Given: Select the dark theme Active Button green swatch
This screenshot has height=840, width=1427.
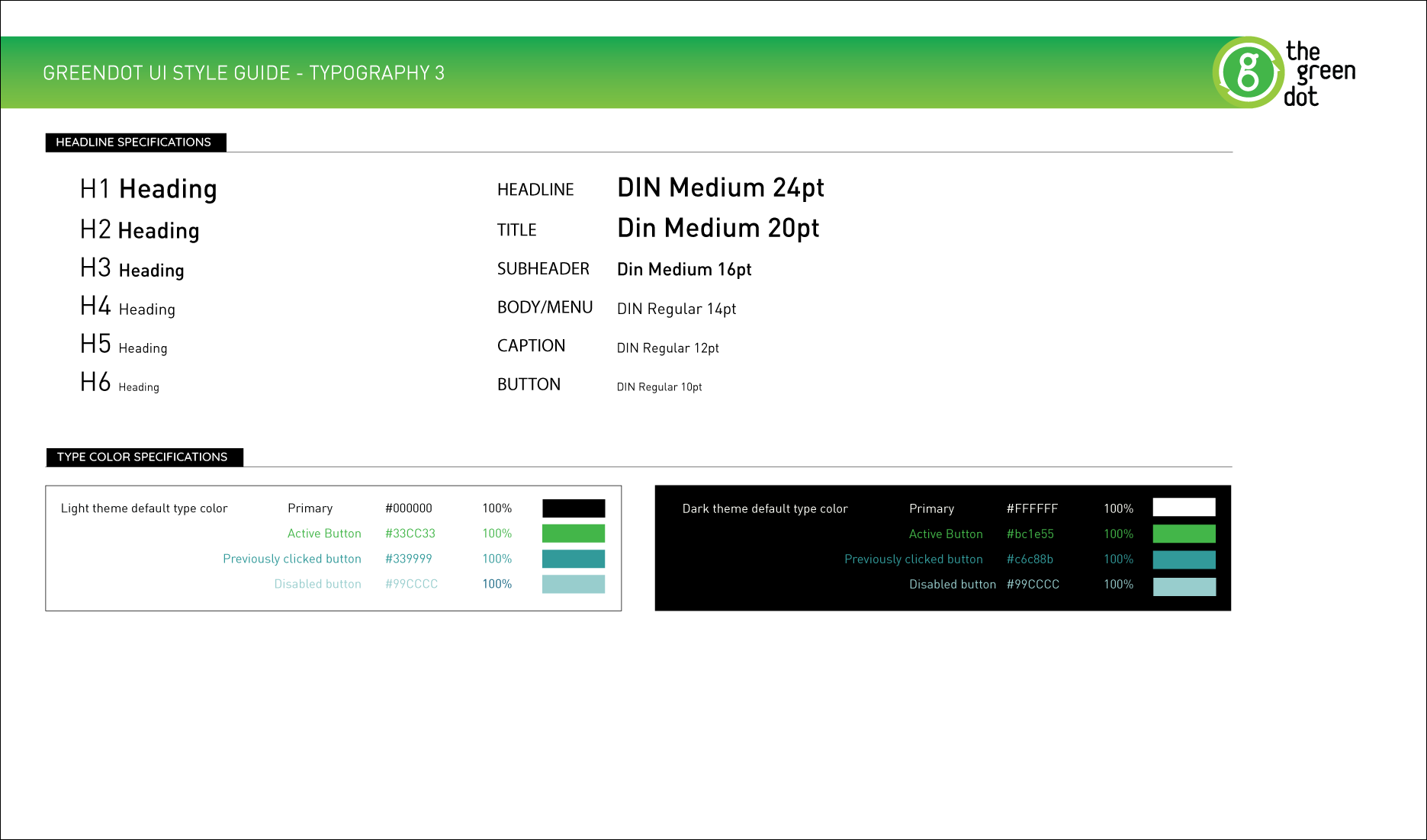Looking at the screenshot, I should point(1184,534).
